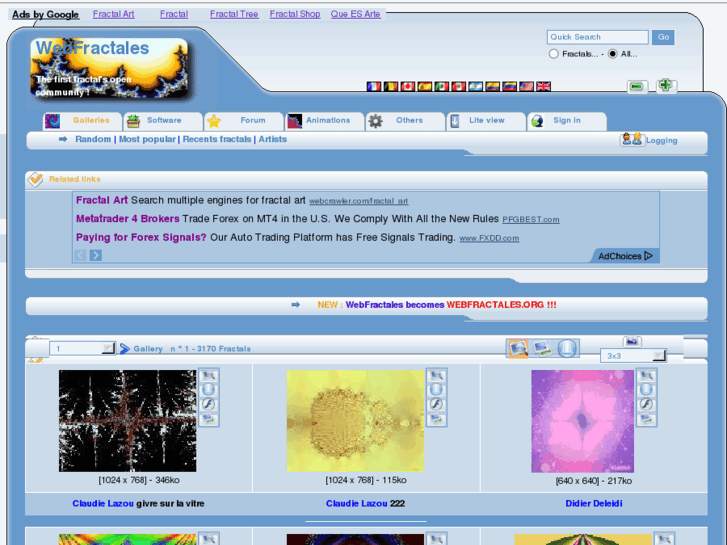
Task: Open the yellow Mandelbrot fractal thumbnail
Action: [x=355, y=421]
